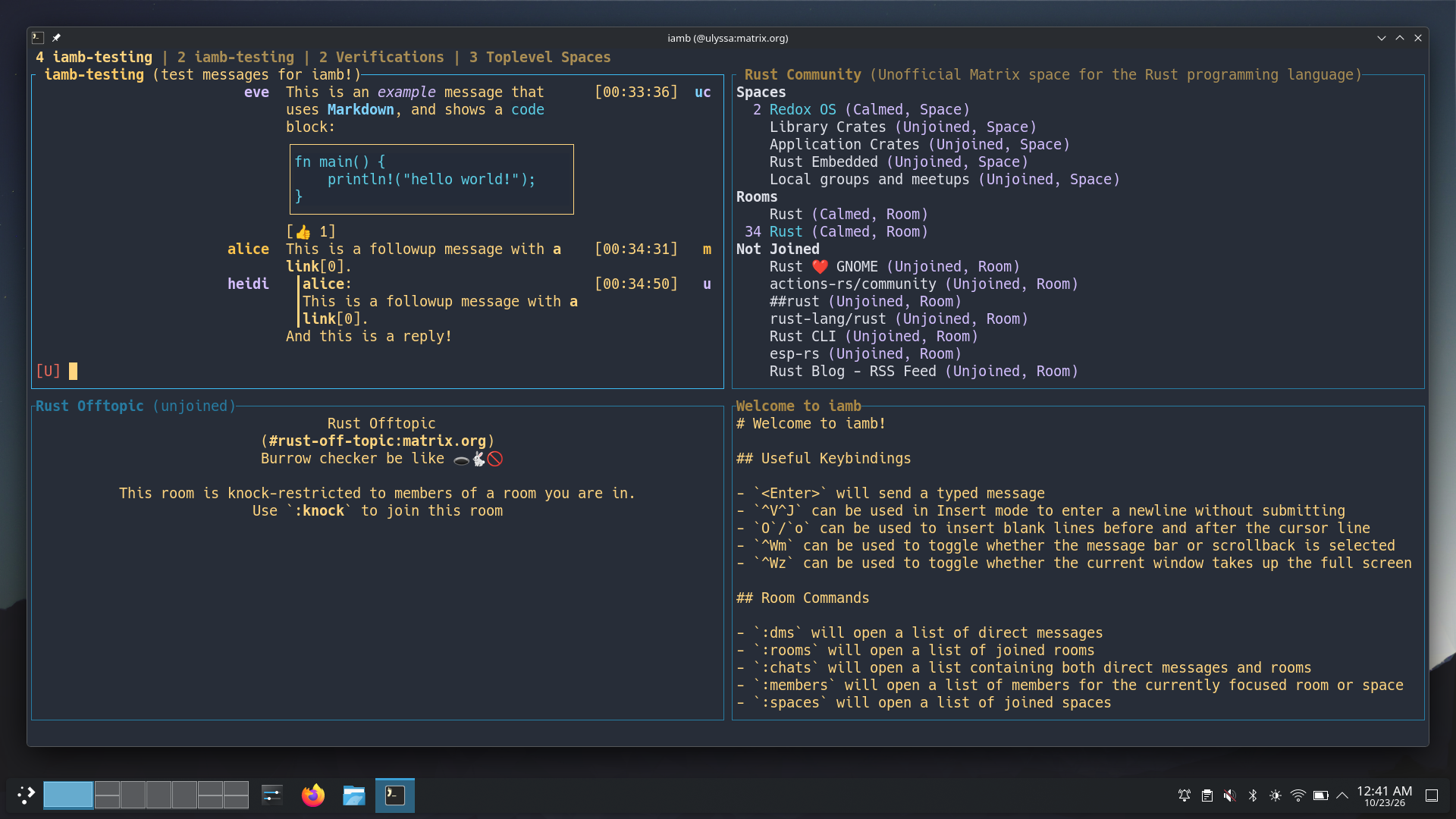The height and width of the screenshot is (819, 1456).
Task: Expand hidden system tray icons arrow
Action: [x=1342, y=795]
